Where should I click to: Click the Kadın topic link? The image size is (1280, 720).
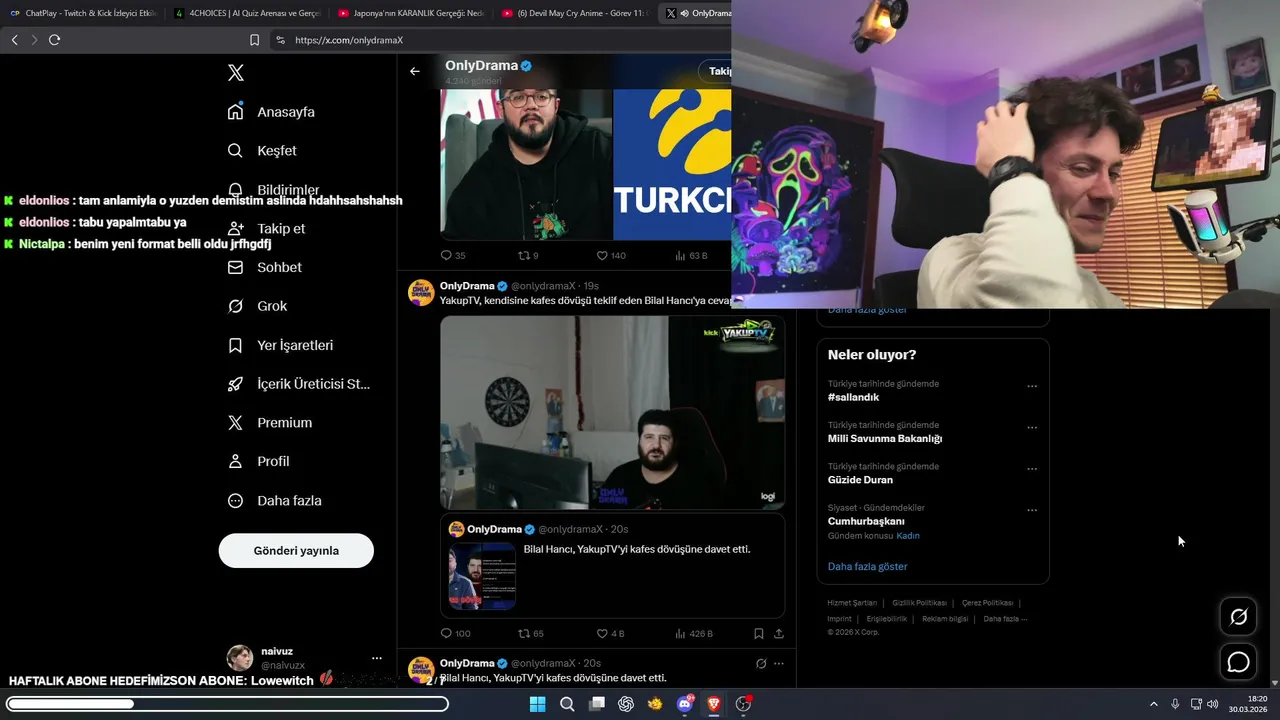[908, 536]
